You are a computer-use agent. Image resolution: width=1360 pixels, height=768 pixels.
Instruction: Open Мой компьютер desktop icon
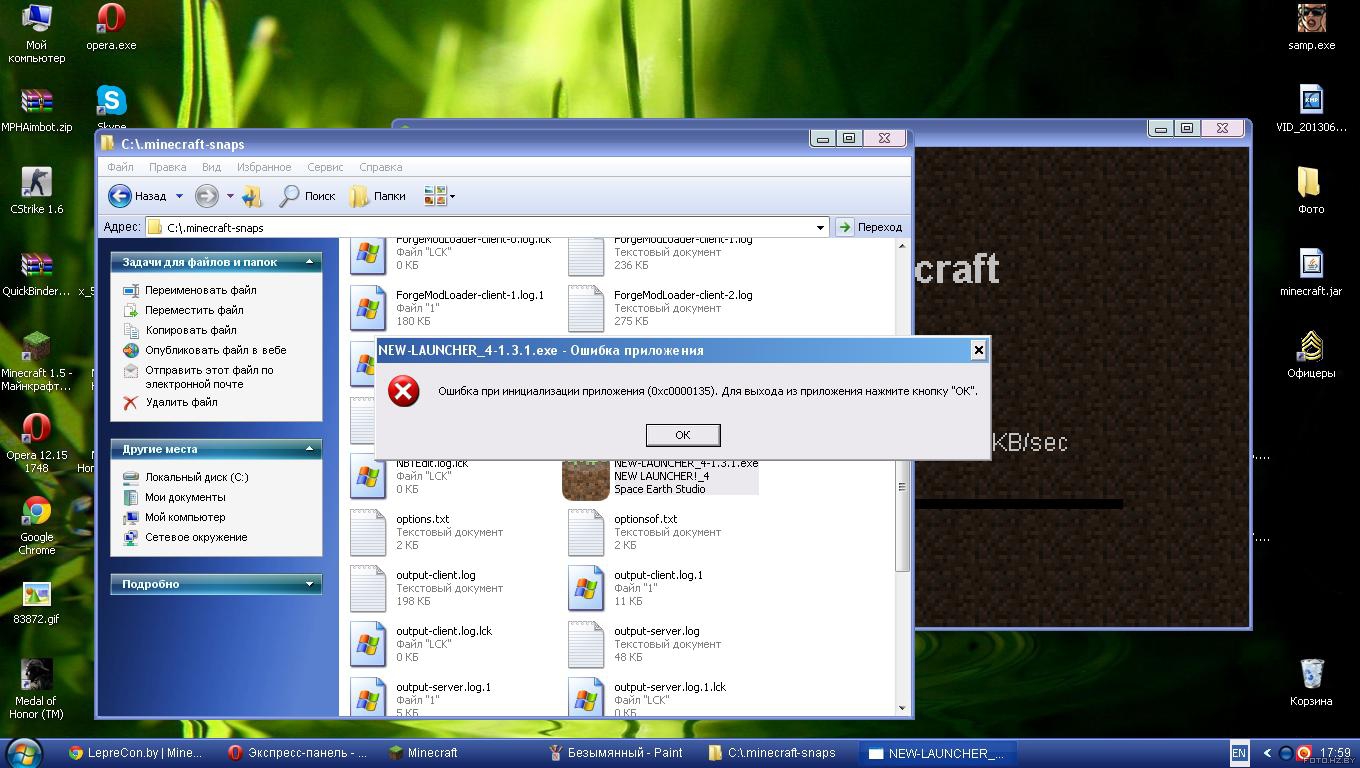(36, 33)
